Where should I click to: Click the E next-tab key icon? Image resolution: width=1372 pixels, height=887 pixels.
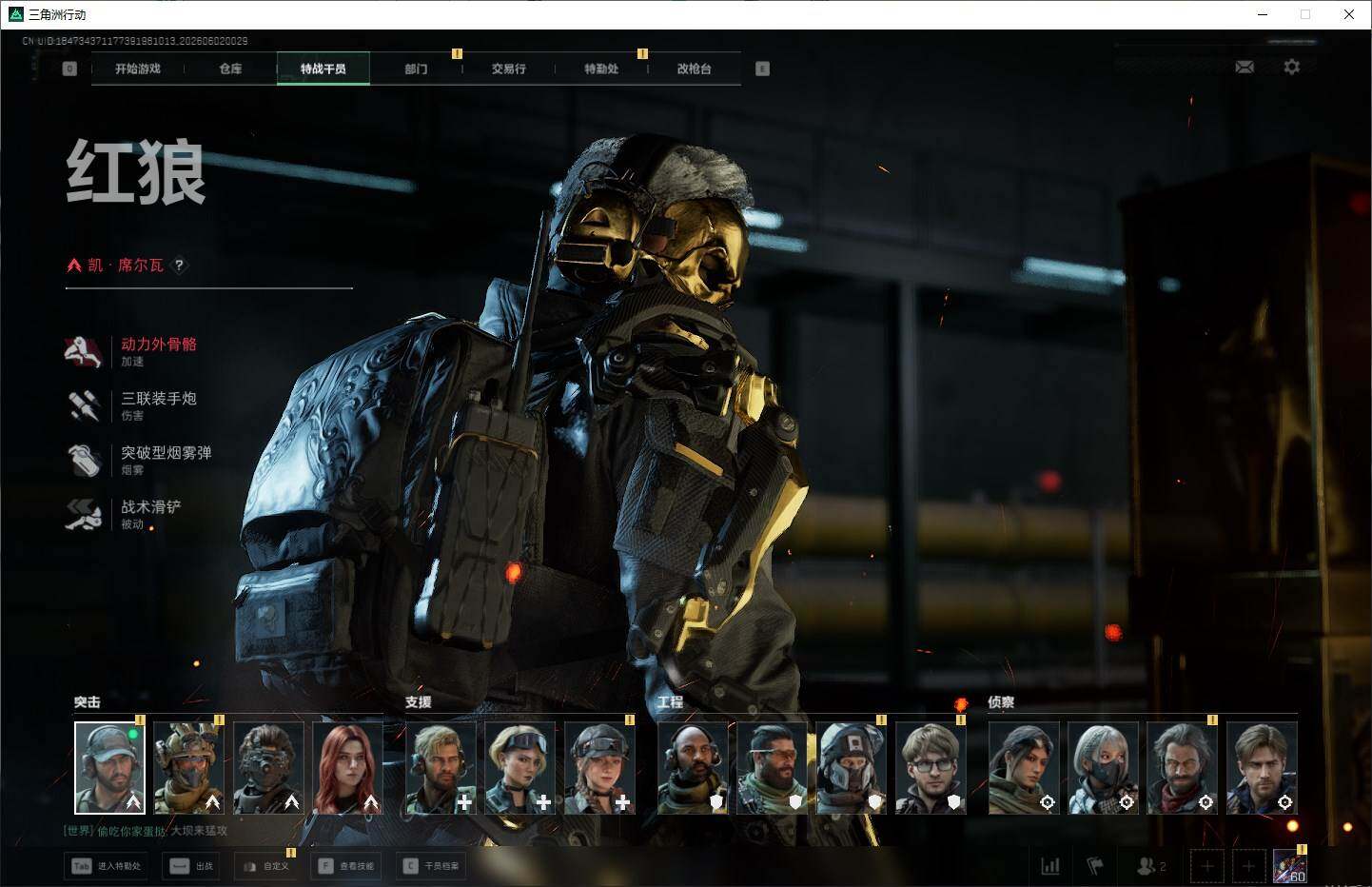(x=762, y=69)
